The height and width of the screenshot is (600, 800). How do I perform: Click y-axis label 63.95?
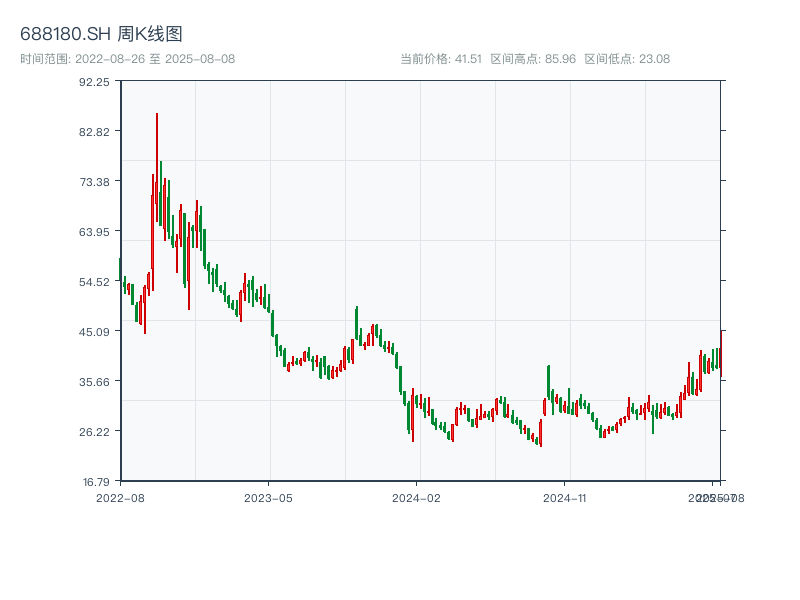[94, 232]
